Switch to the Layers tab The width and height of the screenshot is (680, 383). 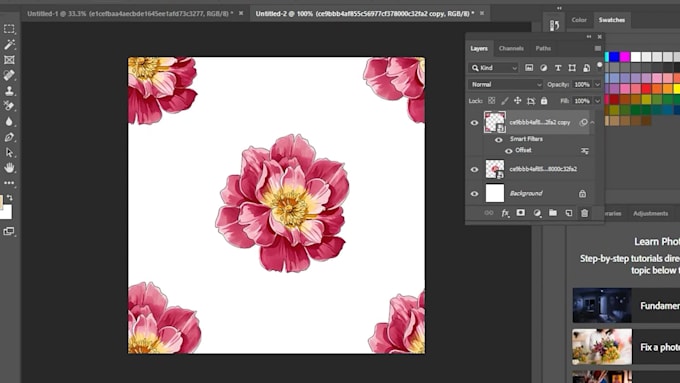[x=479, y=49]
